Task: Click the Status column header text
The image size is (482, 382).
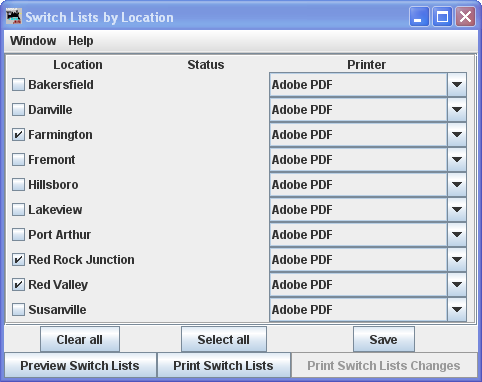Action: point(206,65)
